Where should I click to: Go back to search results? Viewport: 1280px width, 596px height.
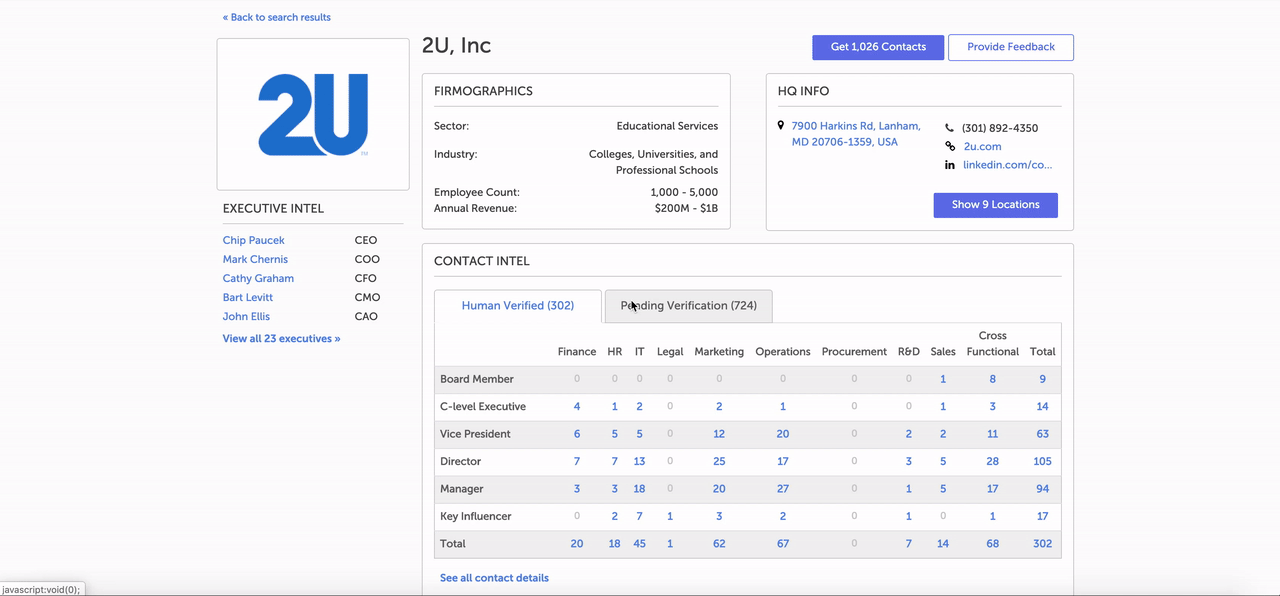click(277, 17)
